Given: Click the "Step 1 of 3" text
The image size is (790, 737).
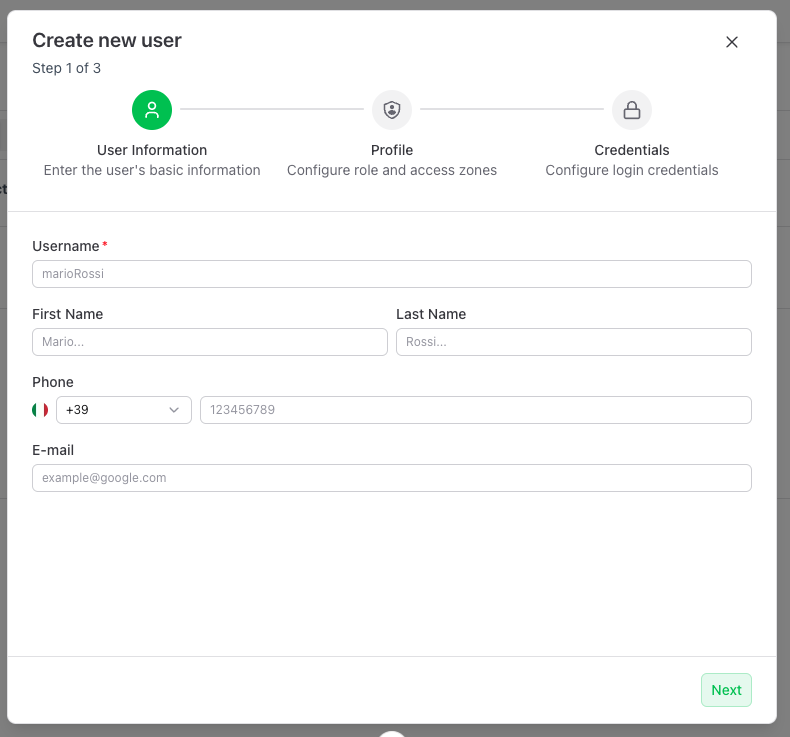Looking at the screenshot, I should tap(66, 68).
